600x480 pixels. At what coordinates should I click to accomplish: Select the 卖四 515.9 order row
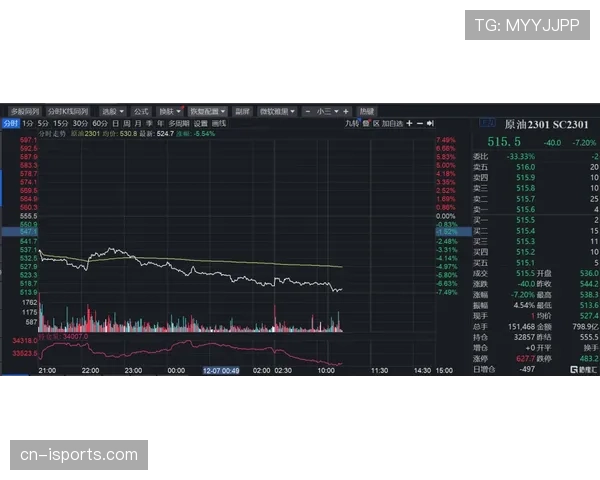535,178
